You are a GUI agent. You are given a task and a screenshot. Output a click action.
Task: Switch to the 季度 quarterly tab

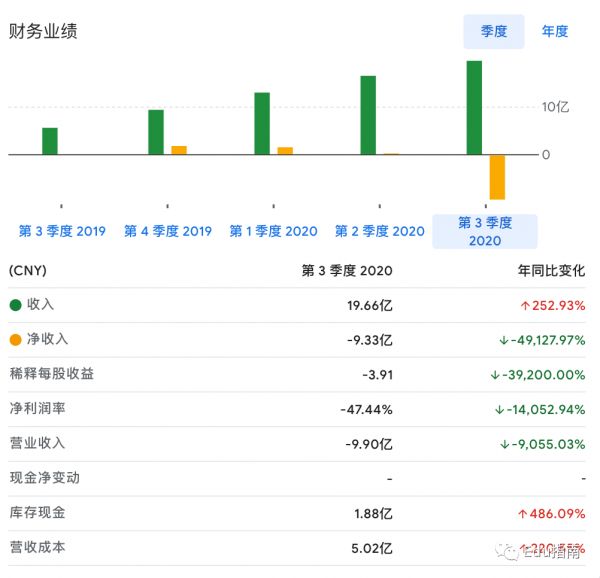(x=494, y=31)
